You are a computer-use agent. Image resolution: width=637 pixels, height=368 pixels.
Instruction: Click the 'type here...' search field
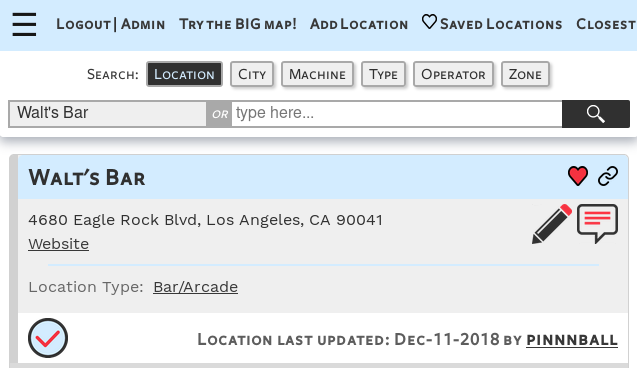point(397,114)
